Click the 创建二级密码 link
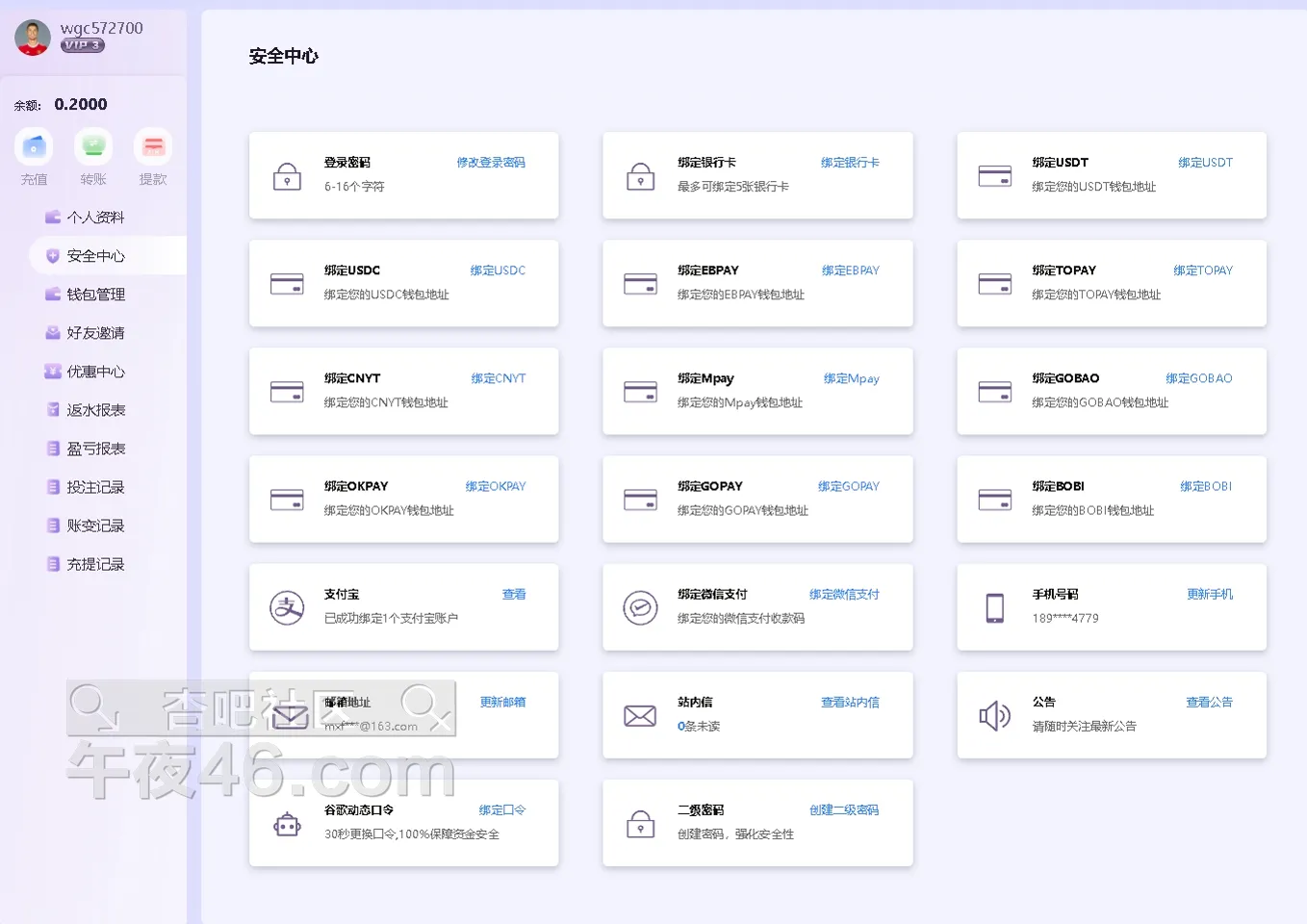Image resolution: width=1307 pixels, height=924 pixels. (x=844, y=810)
